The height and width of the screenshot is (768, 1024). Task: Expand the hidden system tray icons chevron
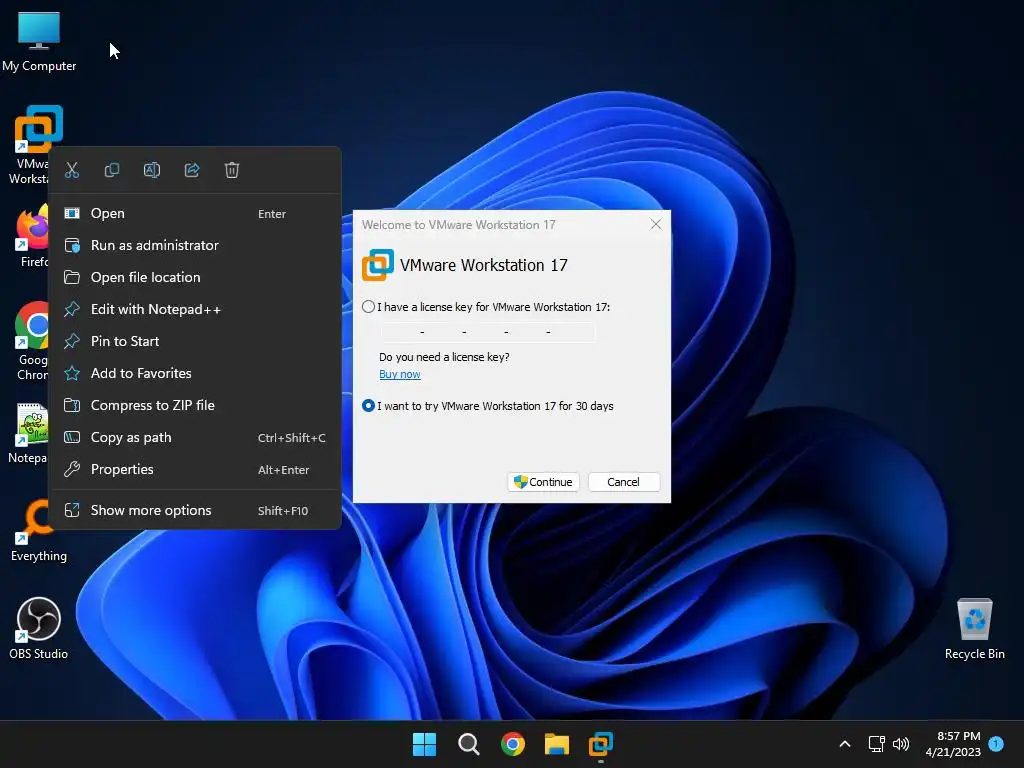point(844,744)
